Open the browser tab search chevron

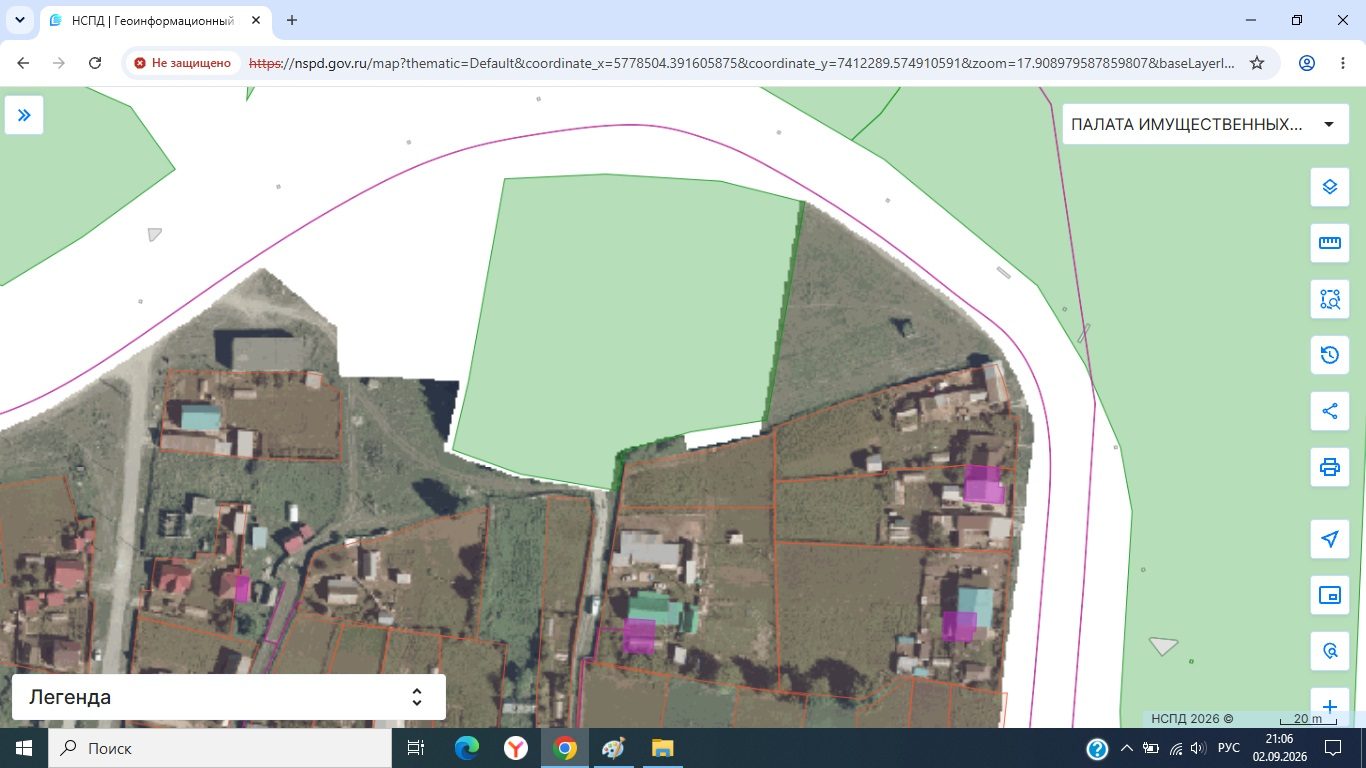[x=19, y=20]
